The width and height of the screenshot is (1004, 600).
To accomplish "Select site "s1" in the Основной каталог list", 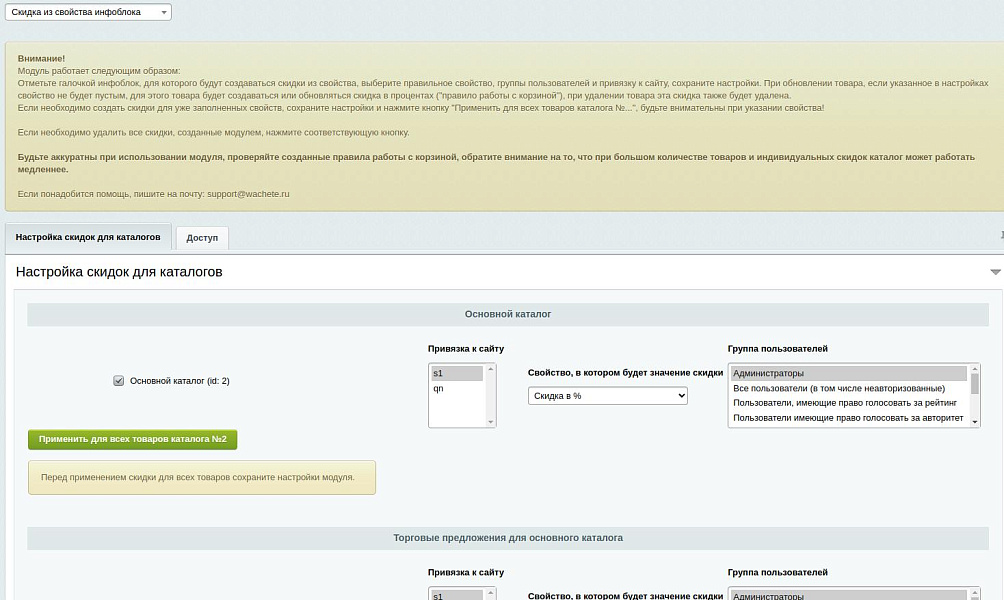I will (x=457, y=373).
